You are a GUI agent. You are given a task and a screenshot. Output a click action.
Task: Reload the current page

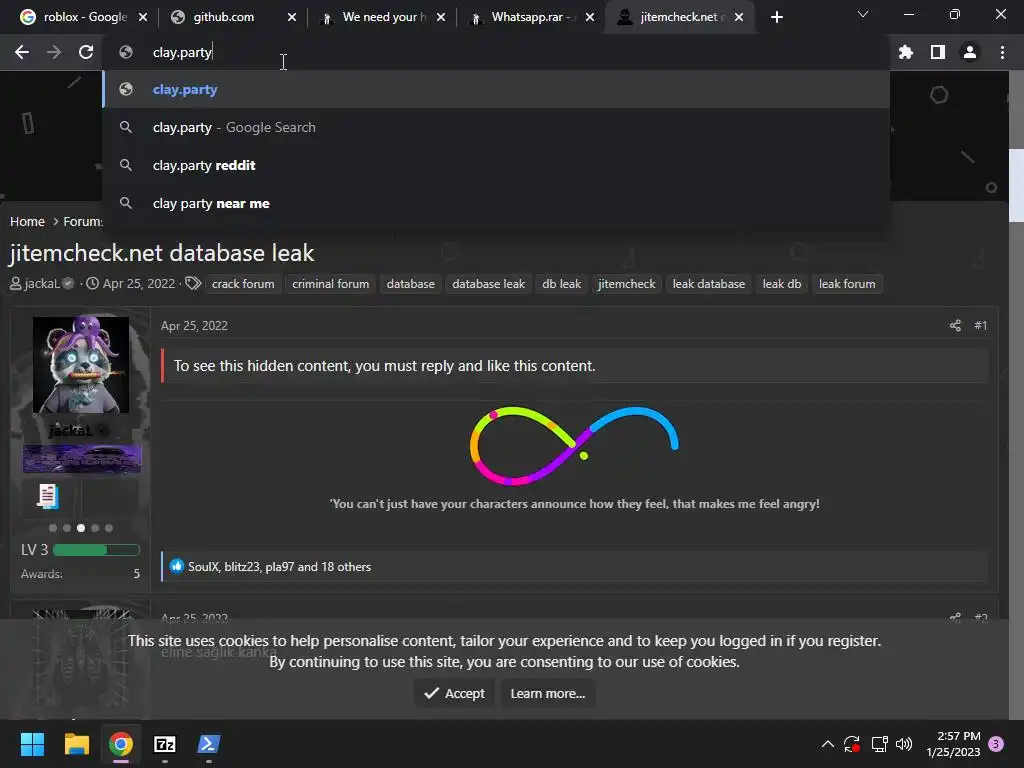pyautogui.click(x=86, y=52)
